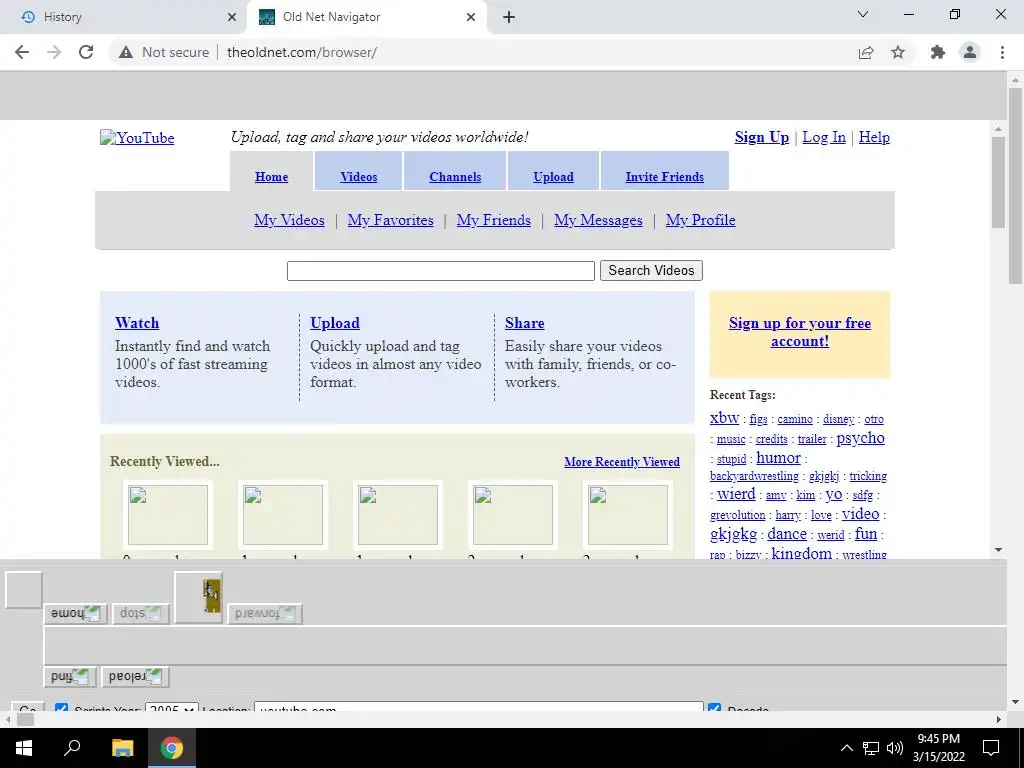
Task: Click the fifth recently viewed thumbnail
Action: pyautogui.click(x=628, y=515)
